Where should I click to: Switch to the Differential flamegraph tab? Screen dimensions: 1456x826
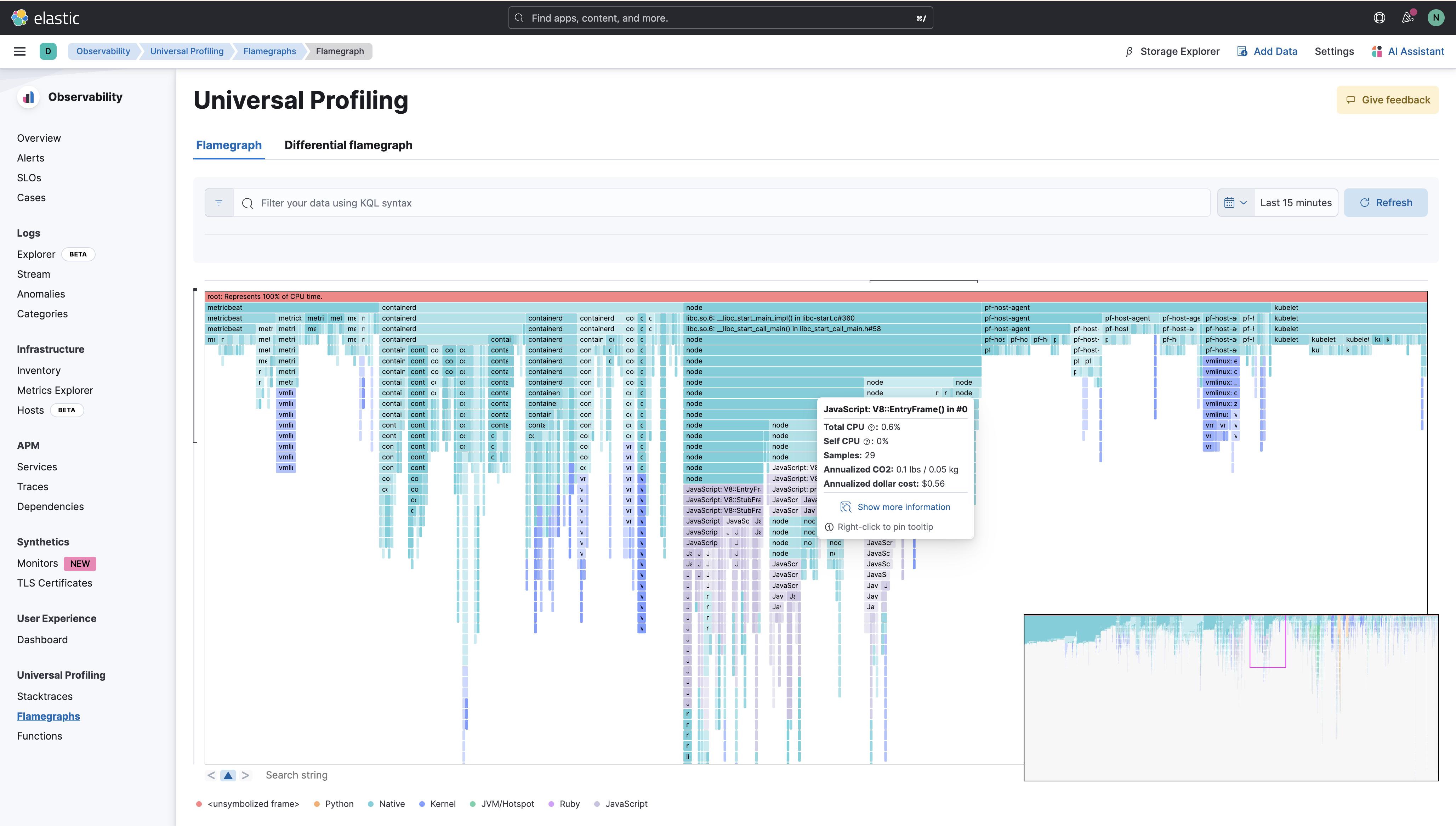[348, 145]
